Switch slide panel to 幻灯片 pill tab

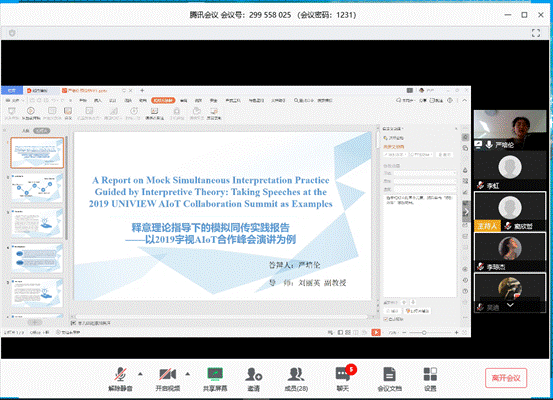pos(42,131)
